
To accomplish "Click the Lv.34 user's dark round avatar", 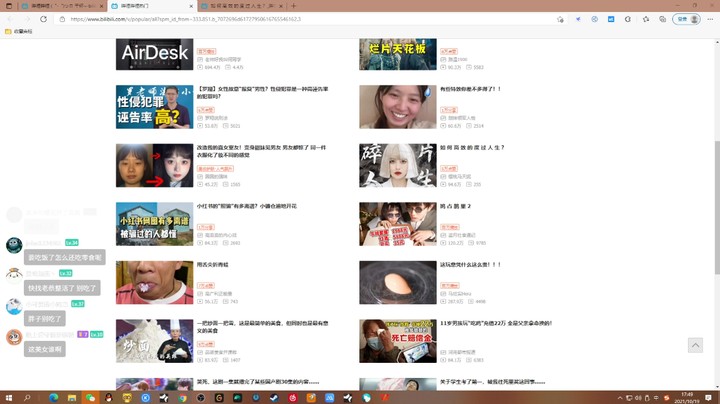I will pyautogui.click(x=14, y=245).
